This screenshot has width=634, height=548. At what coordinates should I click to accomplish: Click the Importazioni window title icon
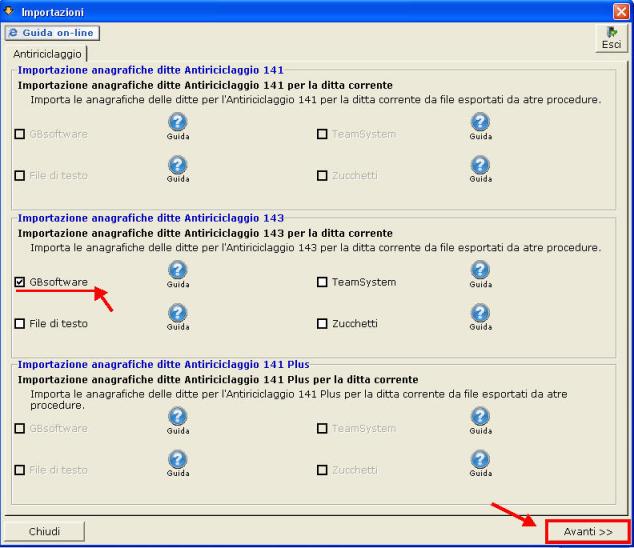click(8, 11)
